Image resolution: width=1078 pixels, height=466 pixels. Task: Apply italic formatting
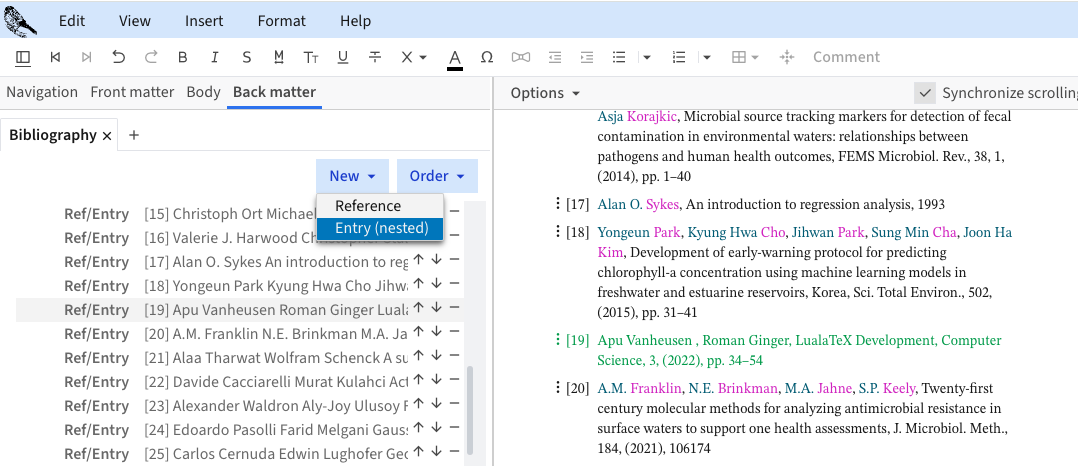(214, 57)
